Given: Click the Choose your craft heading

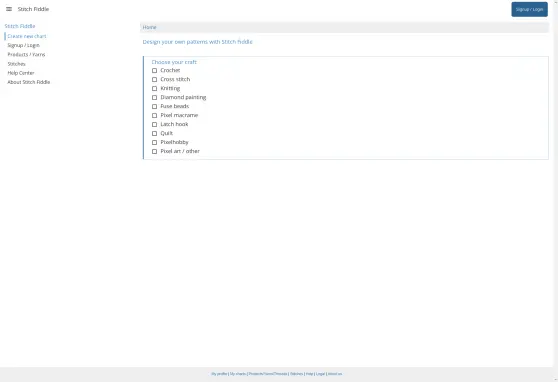Looking at the screenshot, I should (174, 62).
